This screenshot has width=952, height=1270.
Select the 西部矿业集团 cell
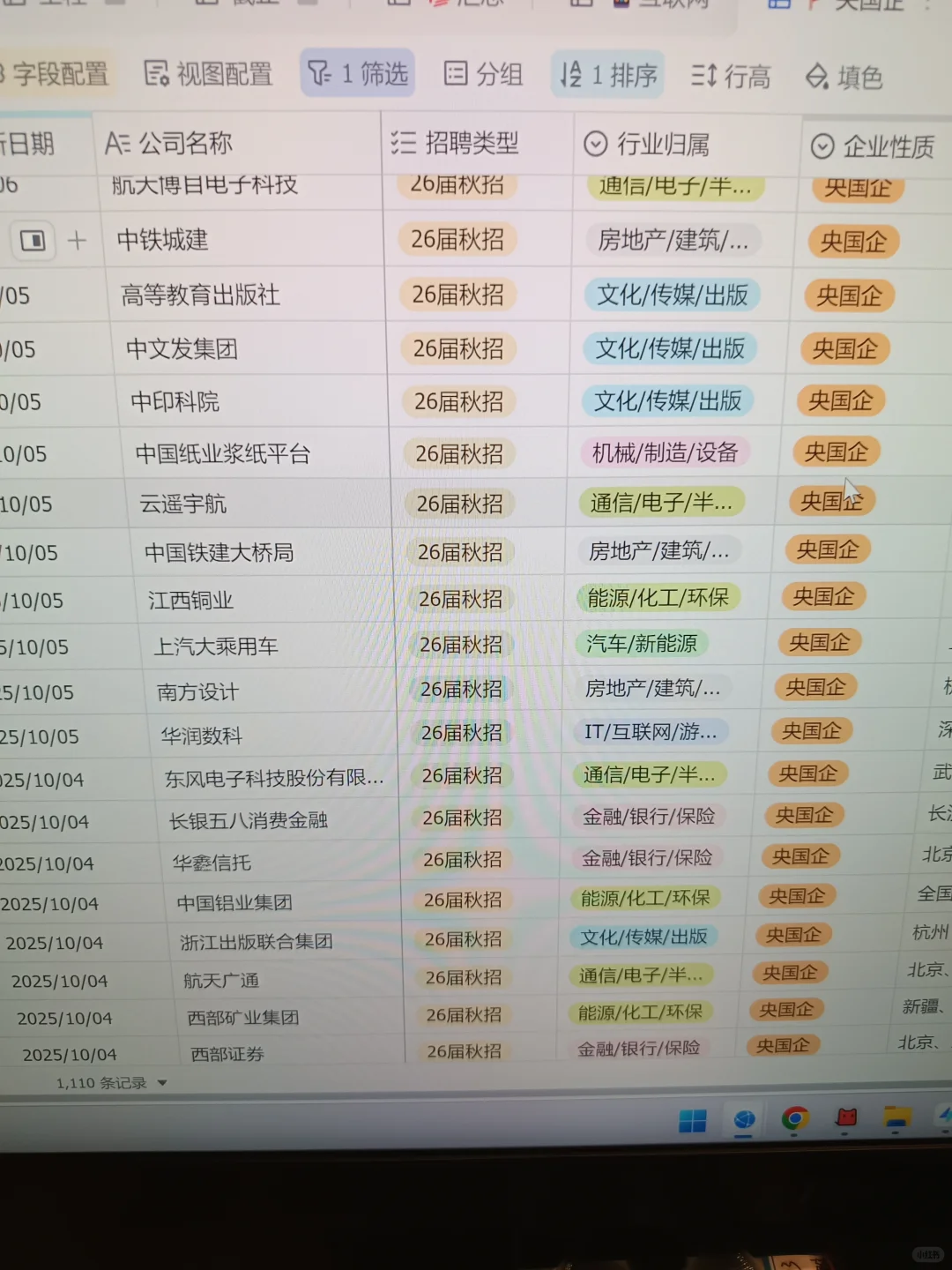pyautogui.click(x=291, y=1017)
